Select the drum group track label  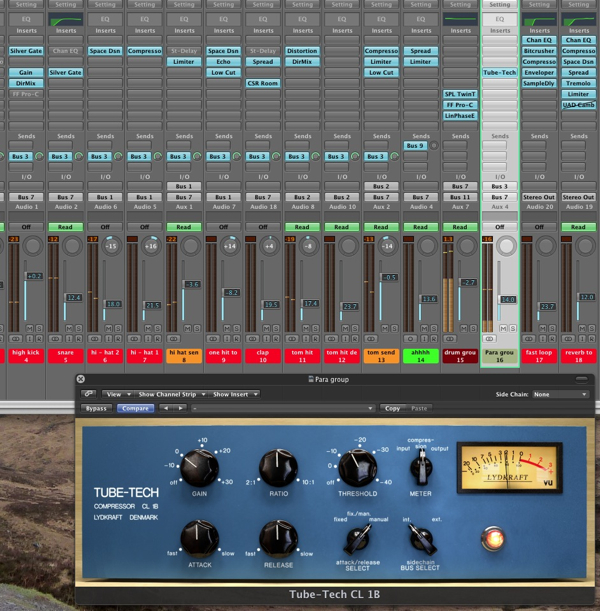[460, 357]
